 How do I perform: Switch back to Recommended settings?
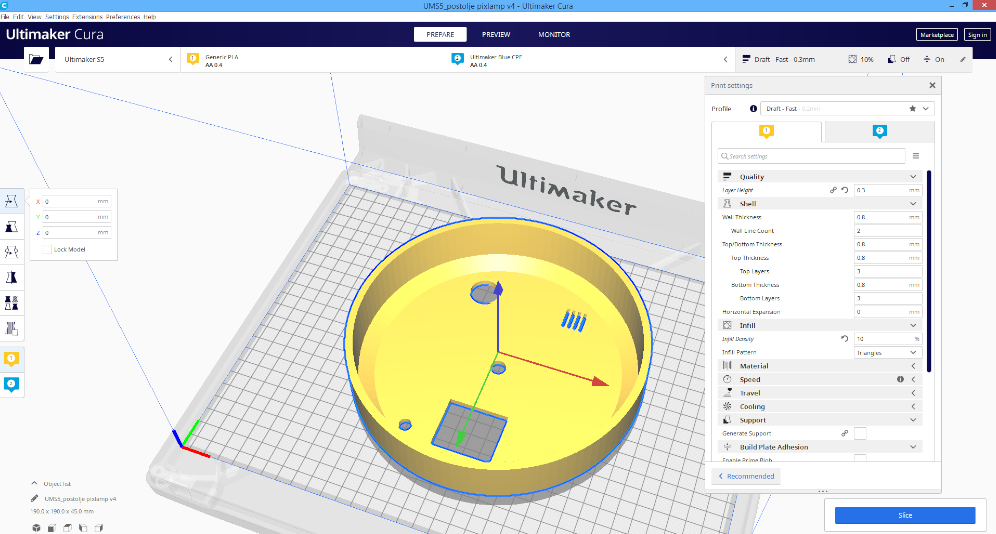coord(746,476)
